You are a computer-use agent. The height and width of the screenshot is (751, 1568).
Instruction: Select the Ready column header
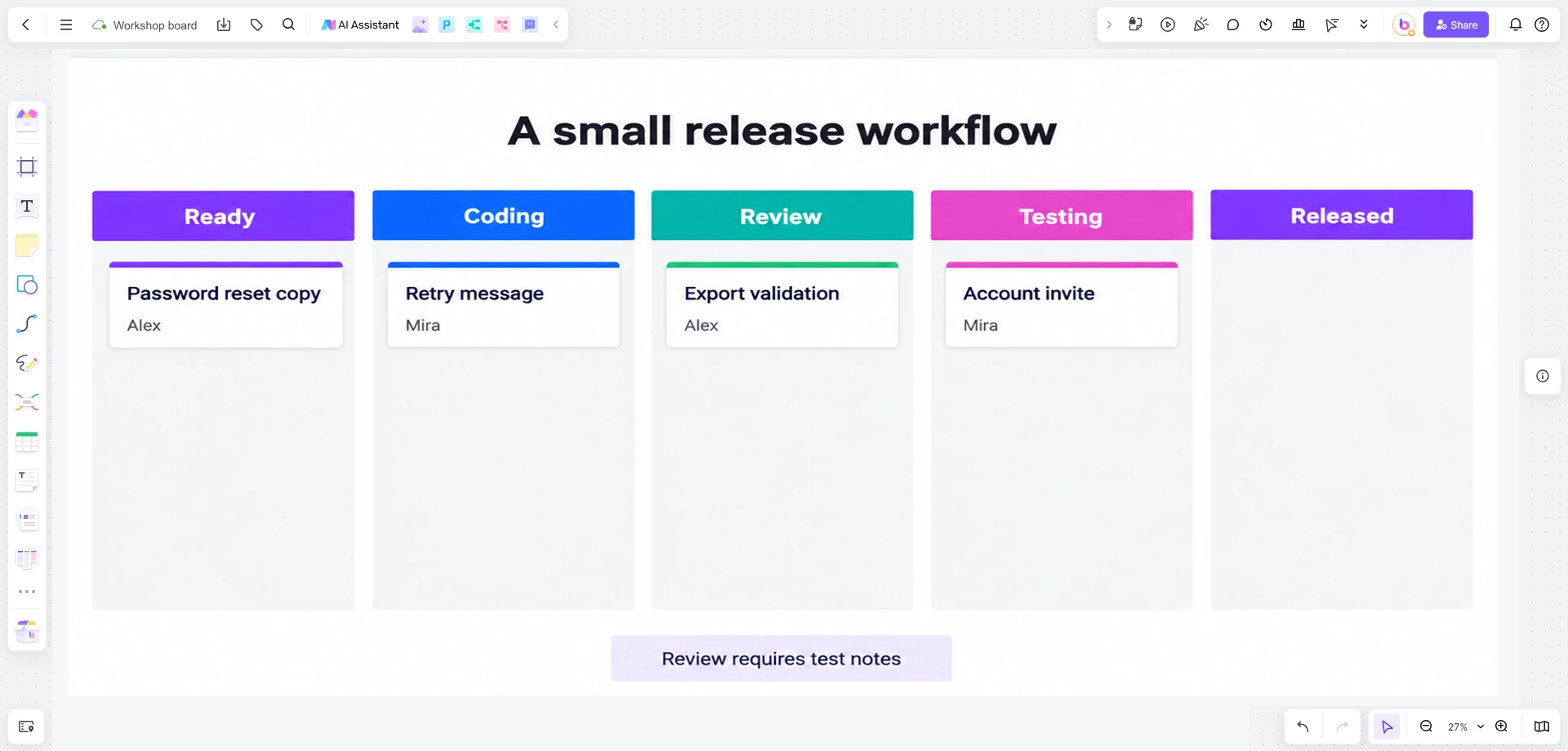tap(223, 216)
